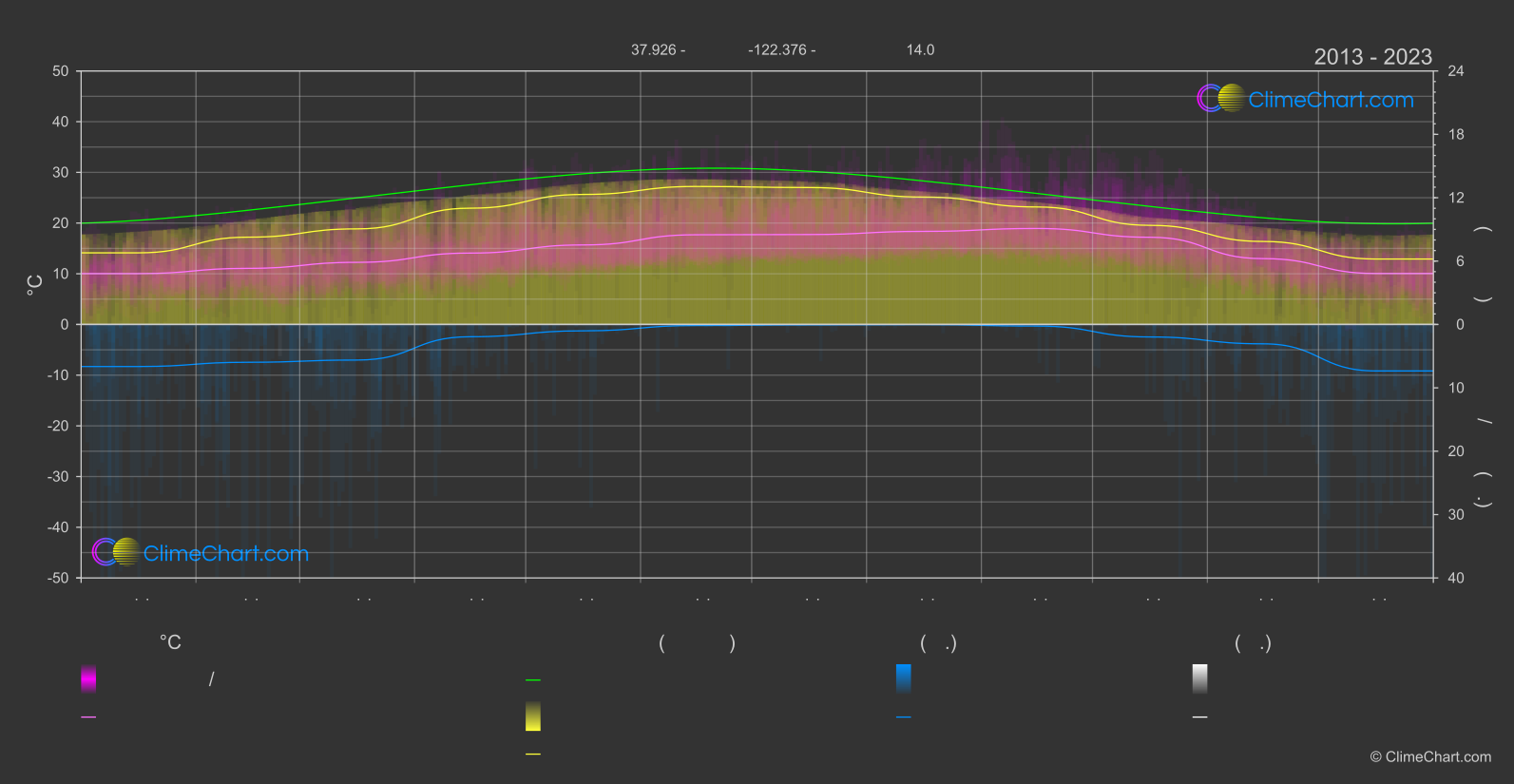Click the "12" right axis label
This screenshot has width=1514, height=784.
point(1456,198)
